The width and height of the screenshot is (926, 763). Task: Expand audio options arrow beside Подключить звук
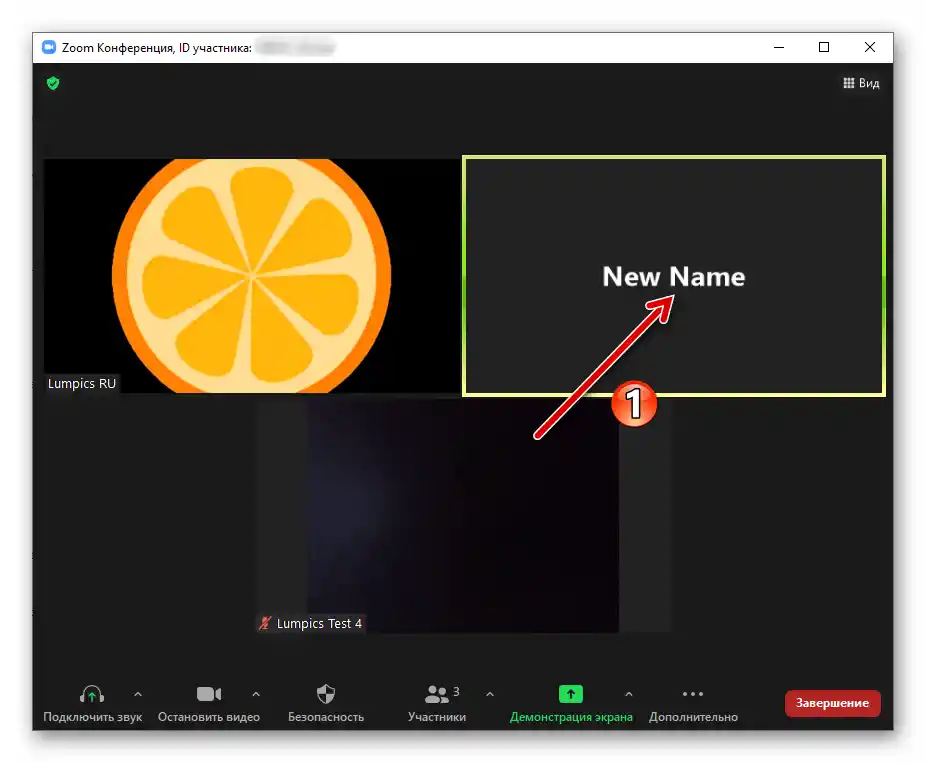click(138, 694)
